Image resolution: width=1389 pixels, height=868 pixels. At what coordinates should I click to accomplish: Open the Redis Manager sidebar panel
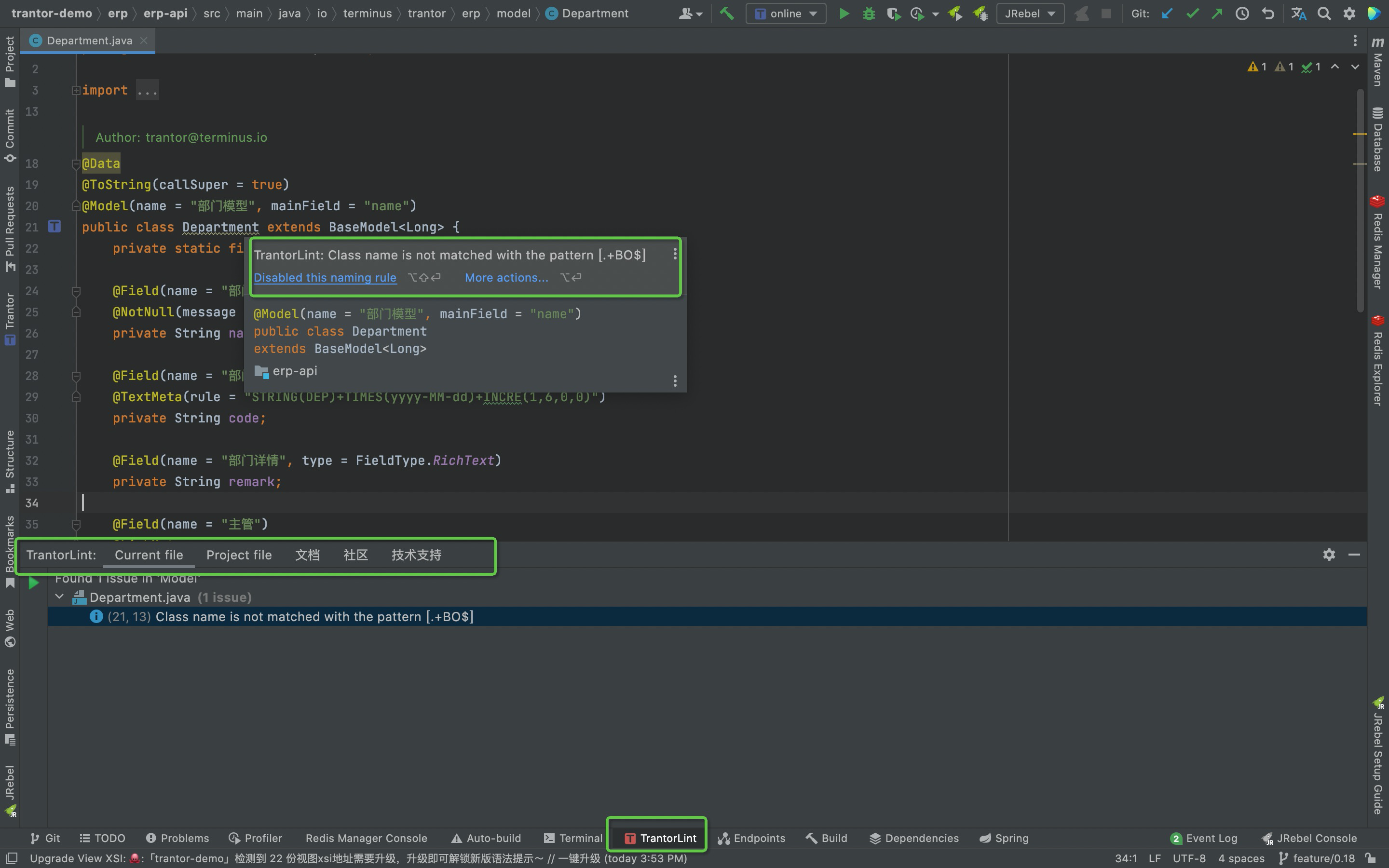coord(1376,241)
